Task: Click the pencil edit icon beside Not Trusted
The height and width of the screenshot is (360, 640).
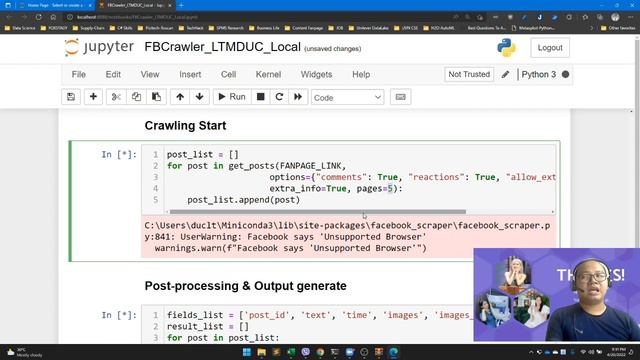Action: 505,74
